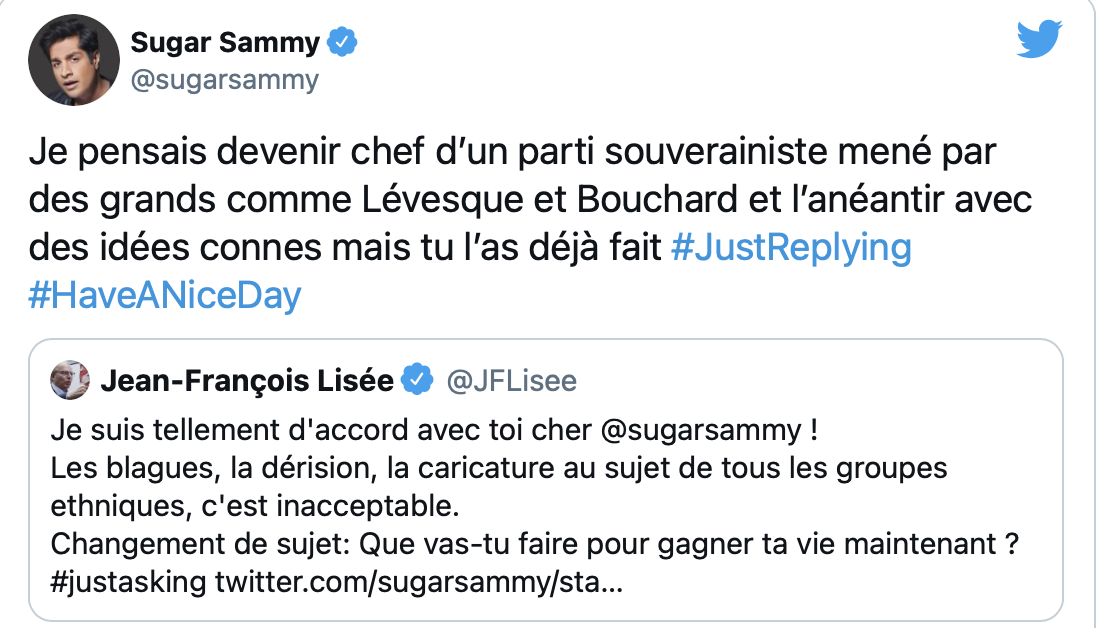Screen dimensions: 1096x628
Task: Open the #HaveANiceDay hashtag
Action: tap(165, 296)
